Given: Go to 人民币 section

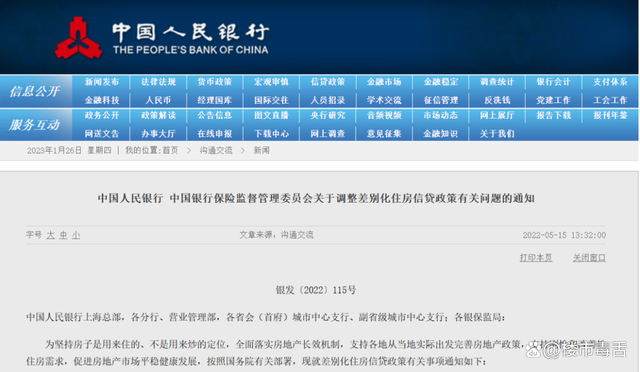Looking at the screenshot, I should pos(158,100).
